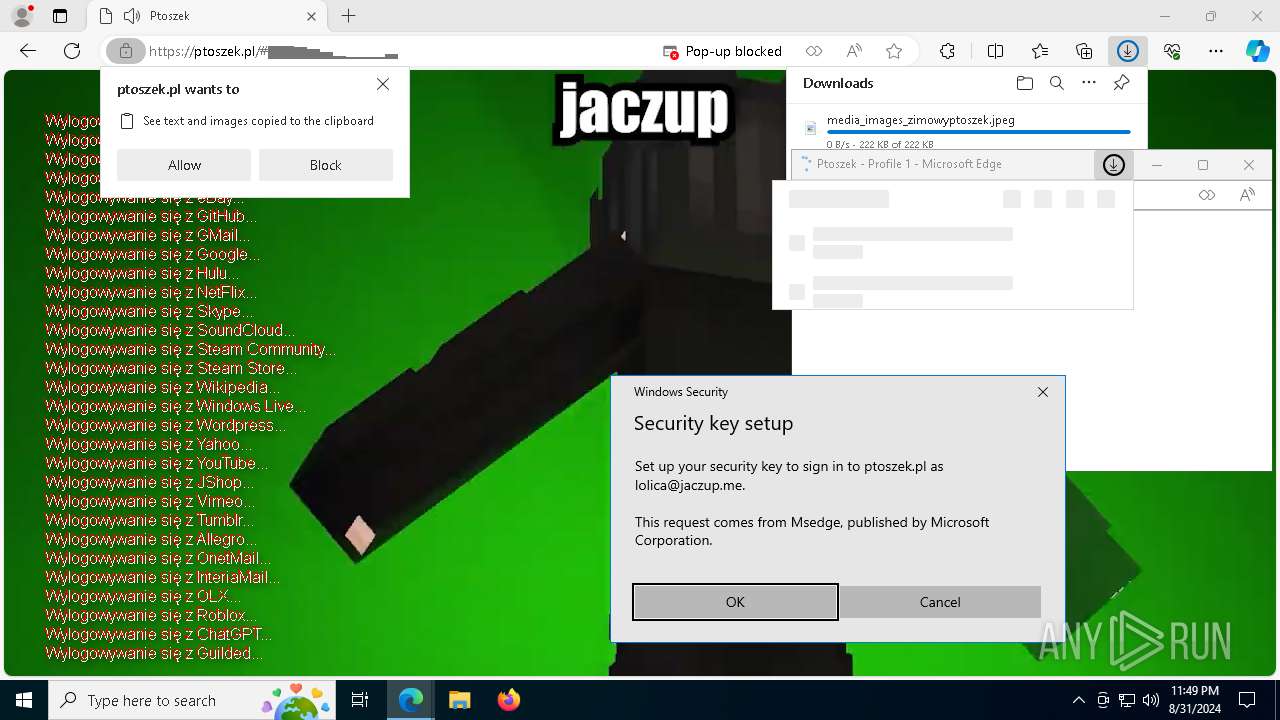Click 'Wylogowywanie się z Roblox...' text
Screen dimensions: 1280x720
[x=151, y=615]
